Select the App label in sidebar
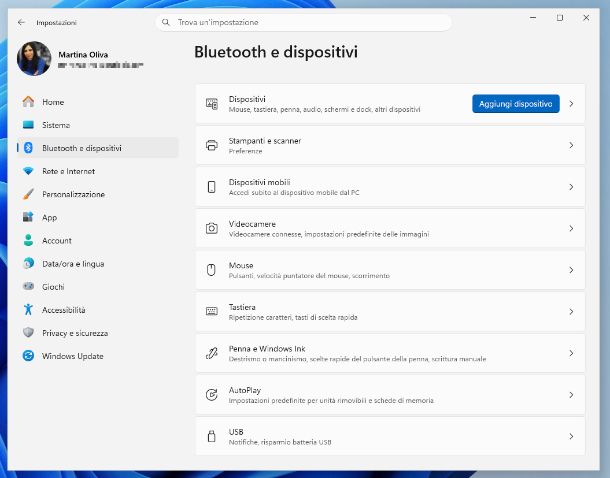 49,218
